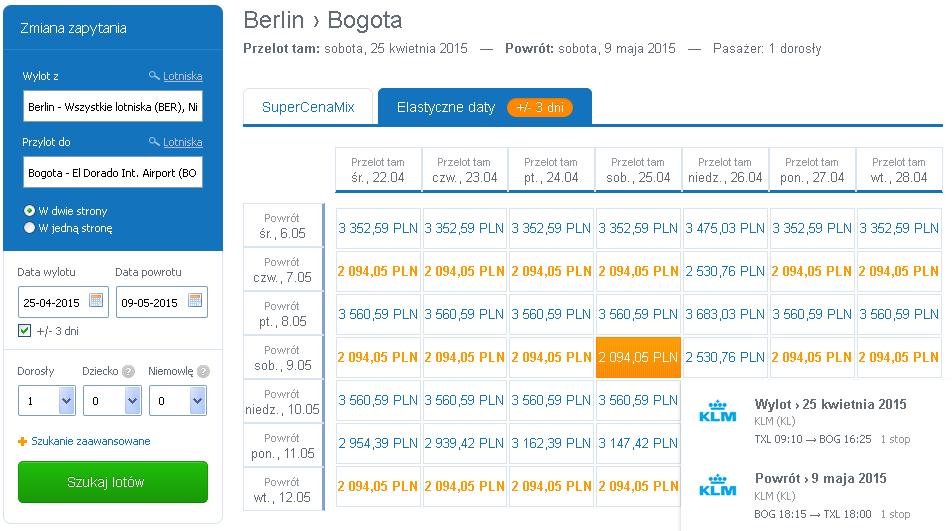Open the departure date calendar icon
This screenshot has width=952, height=531.
96,300
